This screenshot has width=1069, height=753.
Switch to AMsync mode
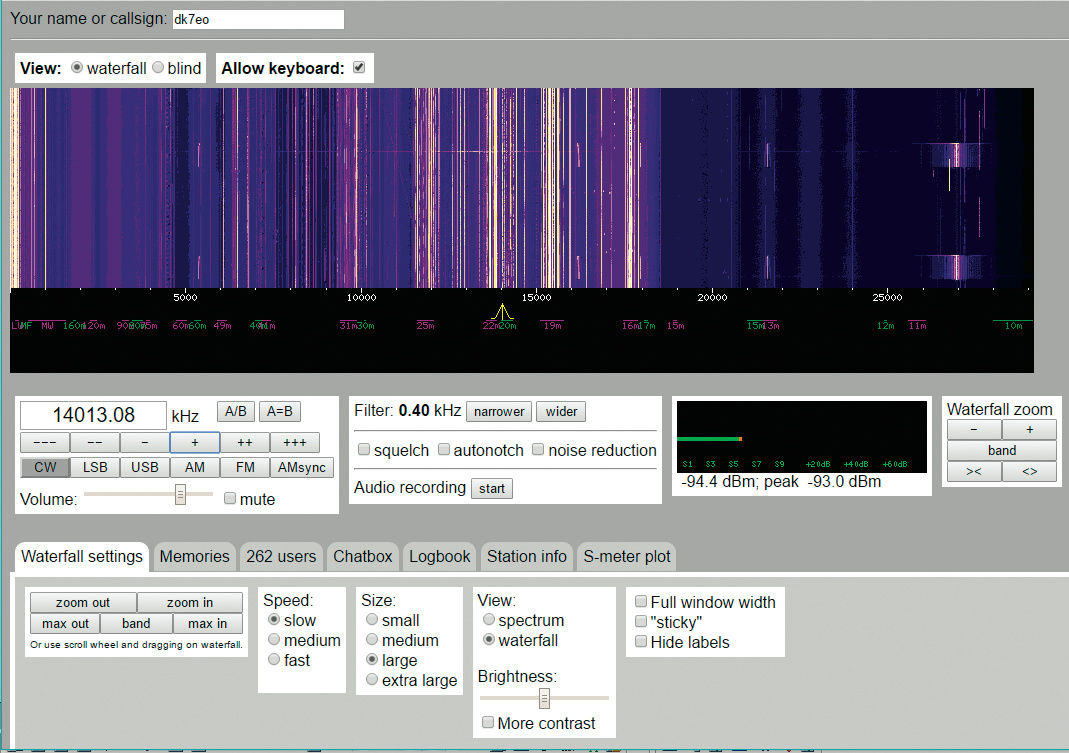pos(302,468)
